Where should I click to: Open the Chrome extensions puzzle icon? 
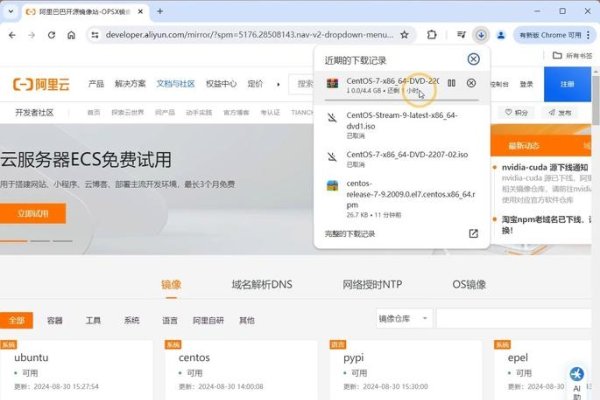pos(432,35)
